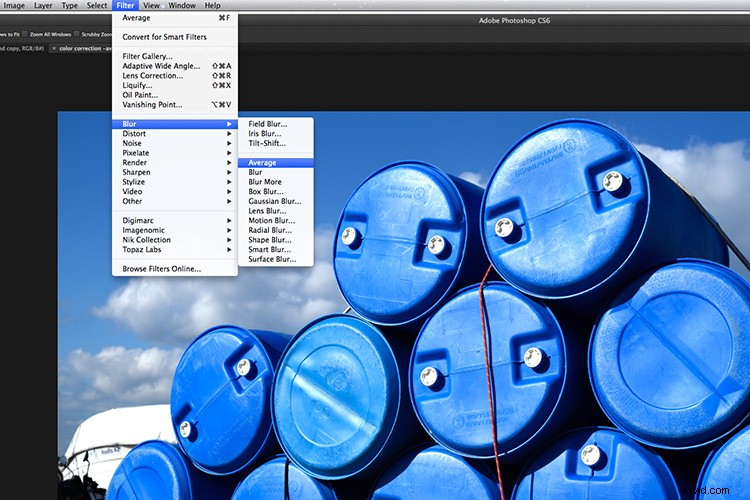Expand the Topaz Labs submenu

pos(175,249)
